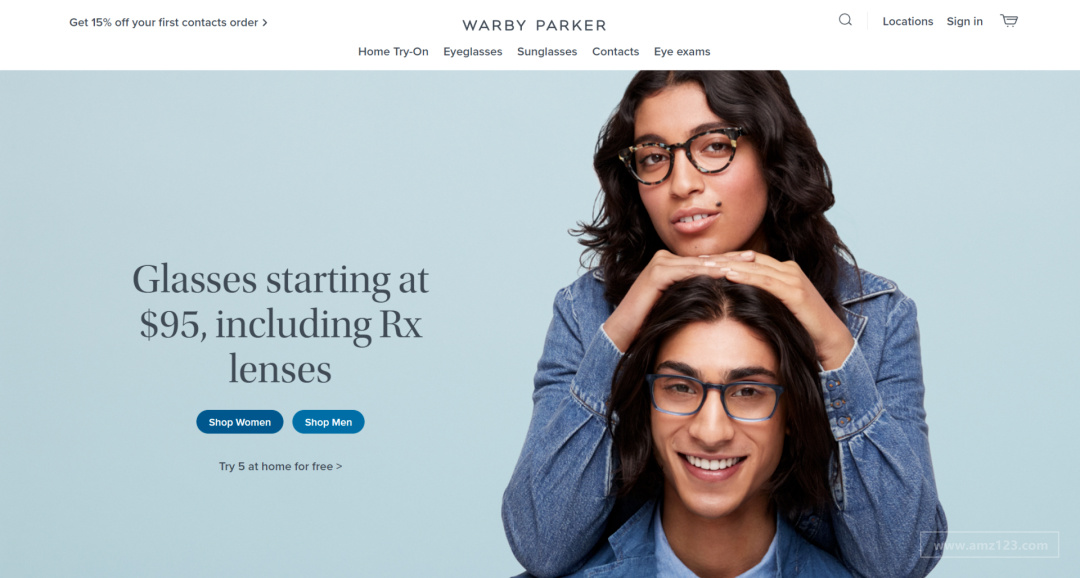Open the Eyeglasses menu item

pyautogui.click(x=472, y=52)
